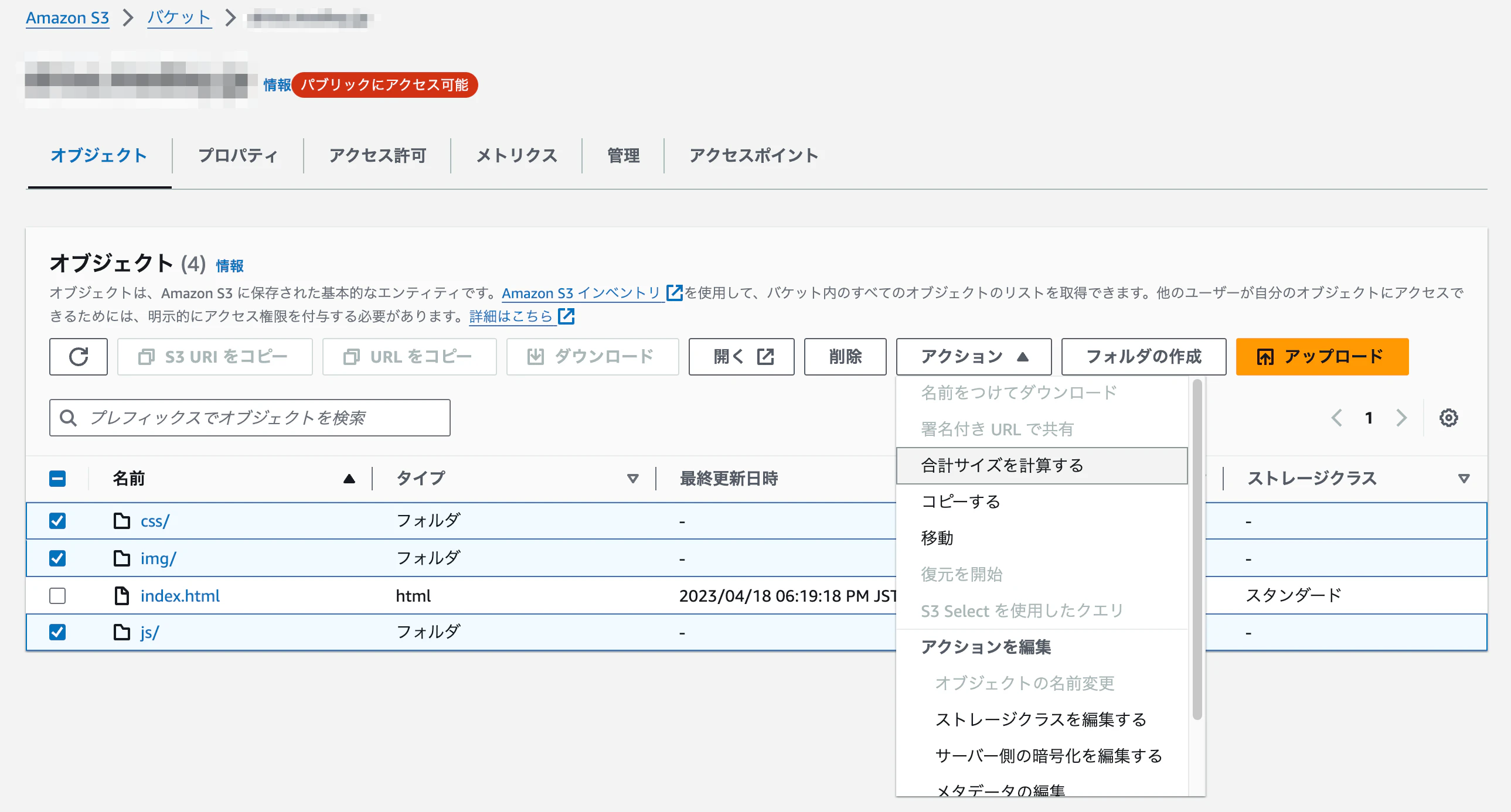The image size is (1511, 812).
Task: Go to previous page arrow
Action: 1337,418
